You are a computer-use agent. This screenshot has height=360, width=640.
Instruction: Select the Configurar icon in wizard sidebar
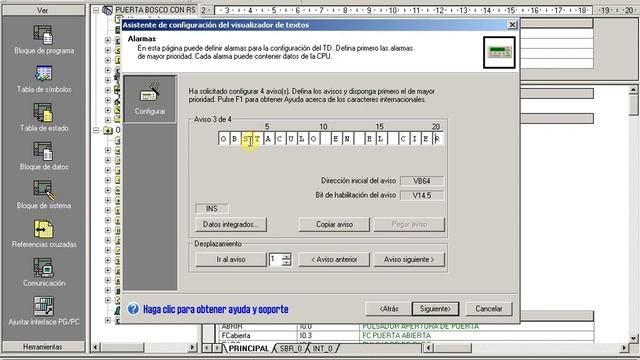click(150, 98)
